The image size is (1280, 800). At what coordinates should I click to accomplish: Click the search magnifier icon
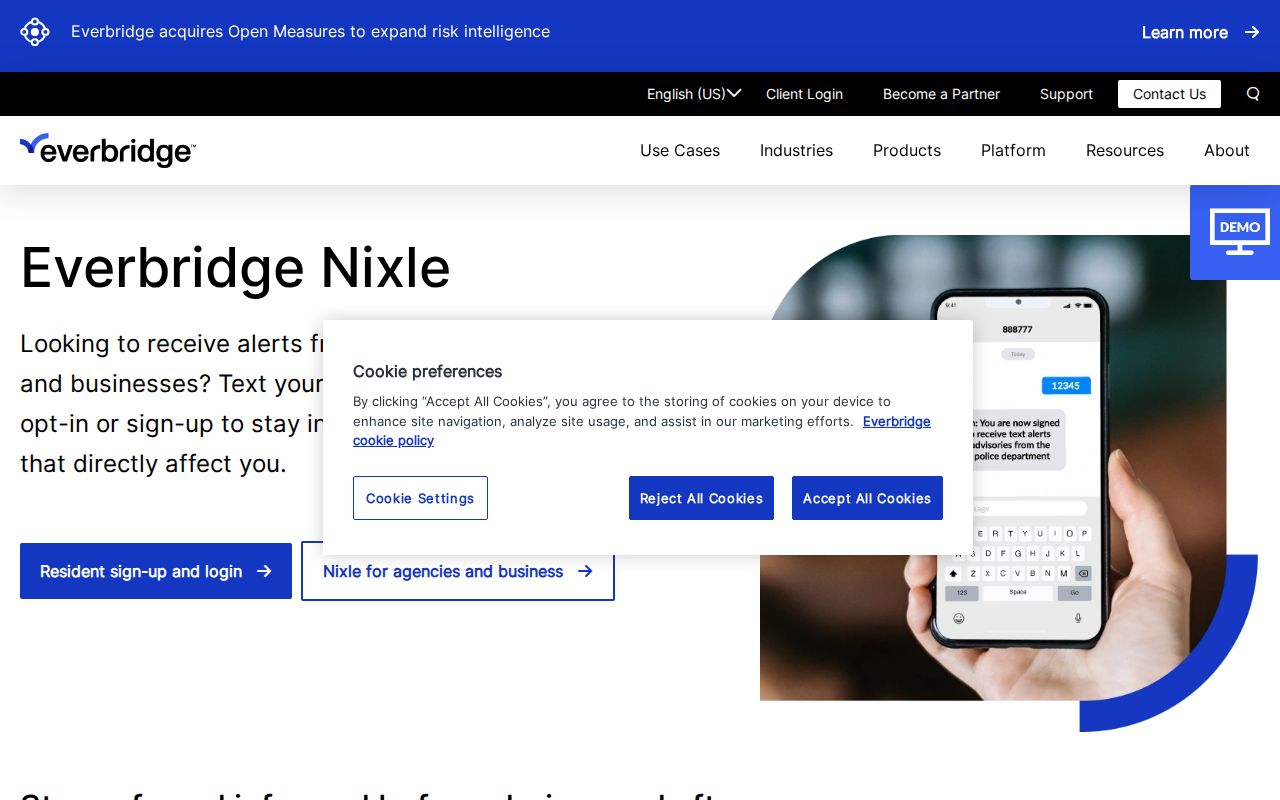(1253, 94)
